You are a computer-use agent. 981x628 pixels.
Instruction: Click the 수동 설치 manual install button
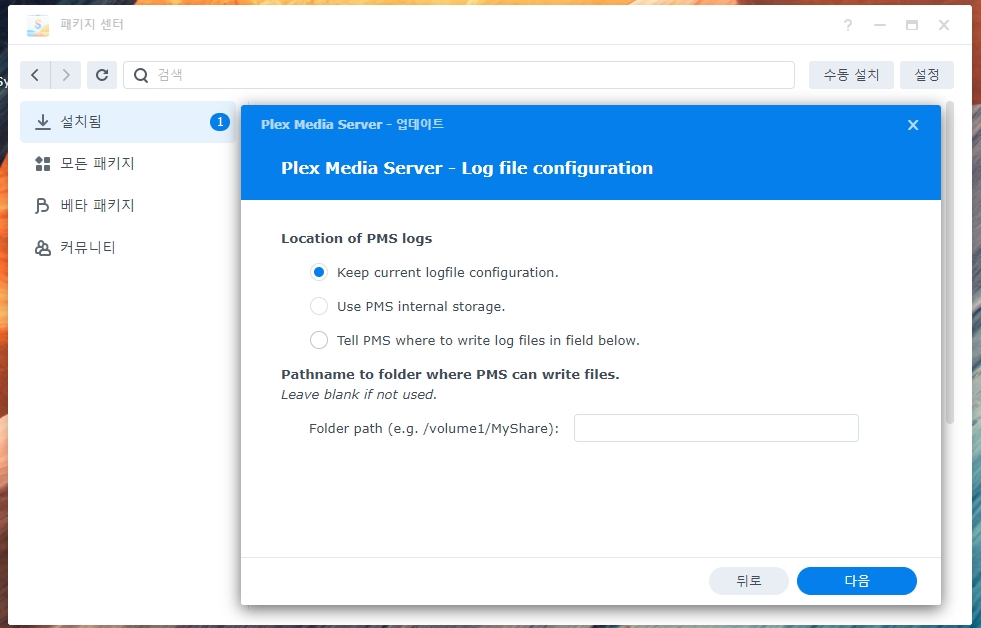pyautogui.click(x=851, y=75)
